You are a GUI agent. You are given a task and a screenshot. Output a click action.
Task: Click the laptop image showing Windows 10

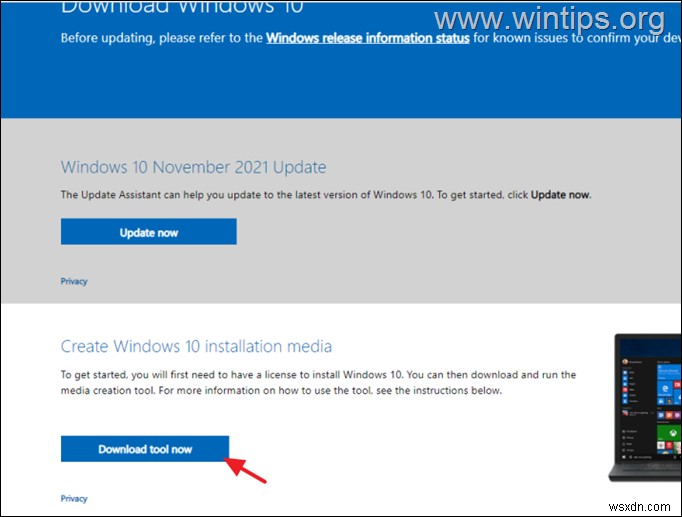(x=645, y=407)
